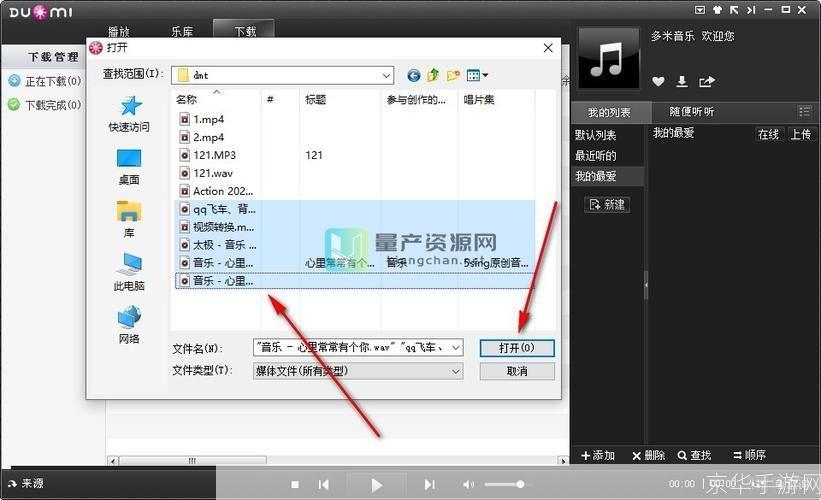Viewport: 821px width, 500px height.
Task: Select the file 1.mp4
Action: coord(202,119)
